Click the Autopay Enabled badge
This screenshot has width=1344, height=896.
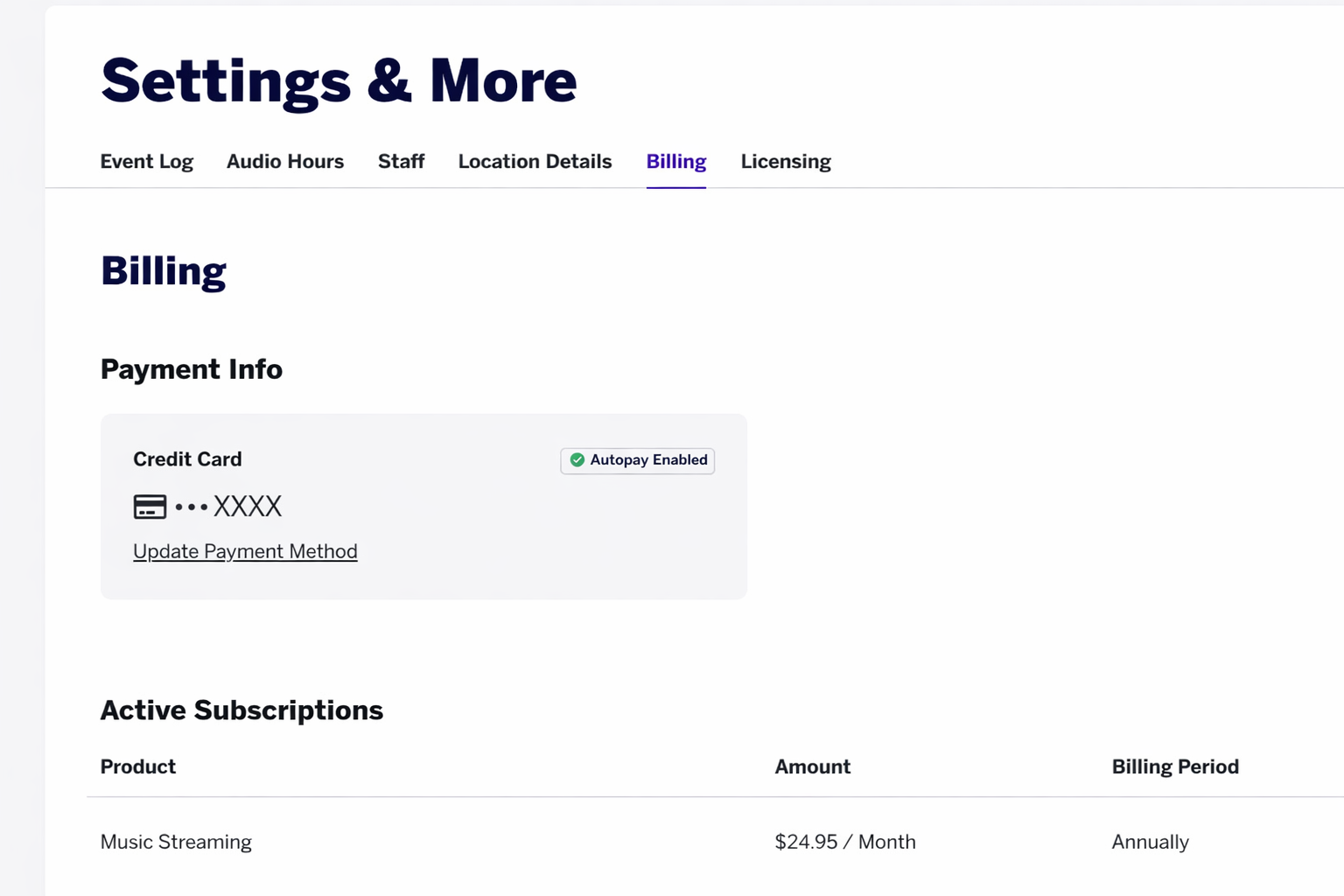click(x=638, y=460)
